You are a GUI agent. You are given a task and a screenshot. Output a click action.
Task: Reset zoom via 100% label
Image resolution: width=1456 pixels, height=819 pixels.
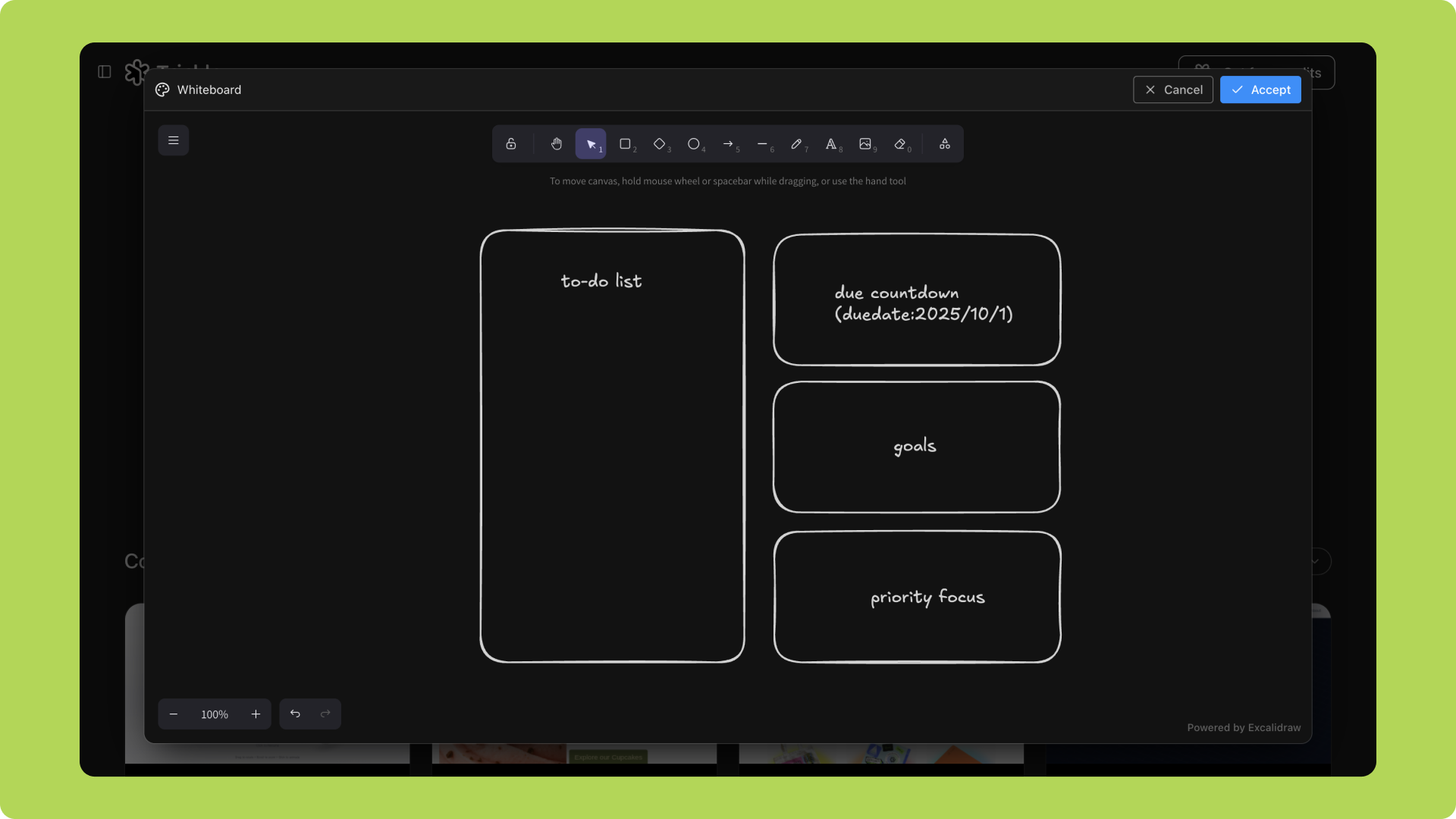(215, 714)
